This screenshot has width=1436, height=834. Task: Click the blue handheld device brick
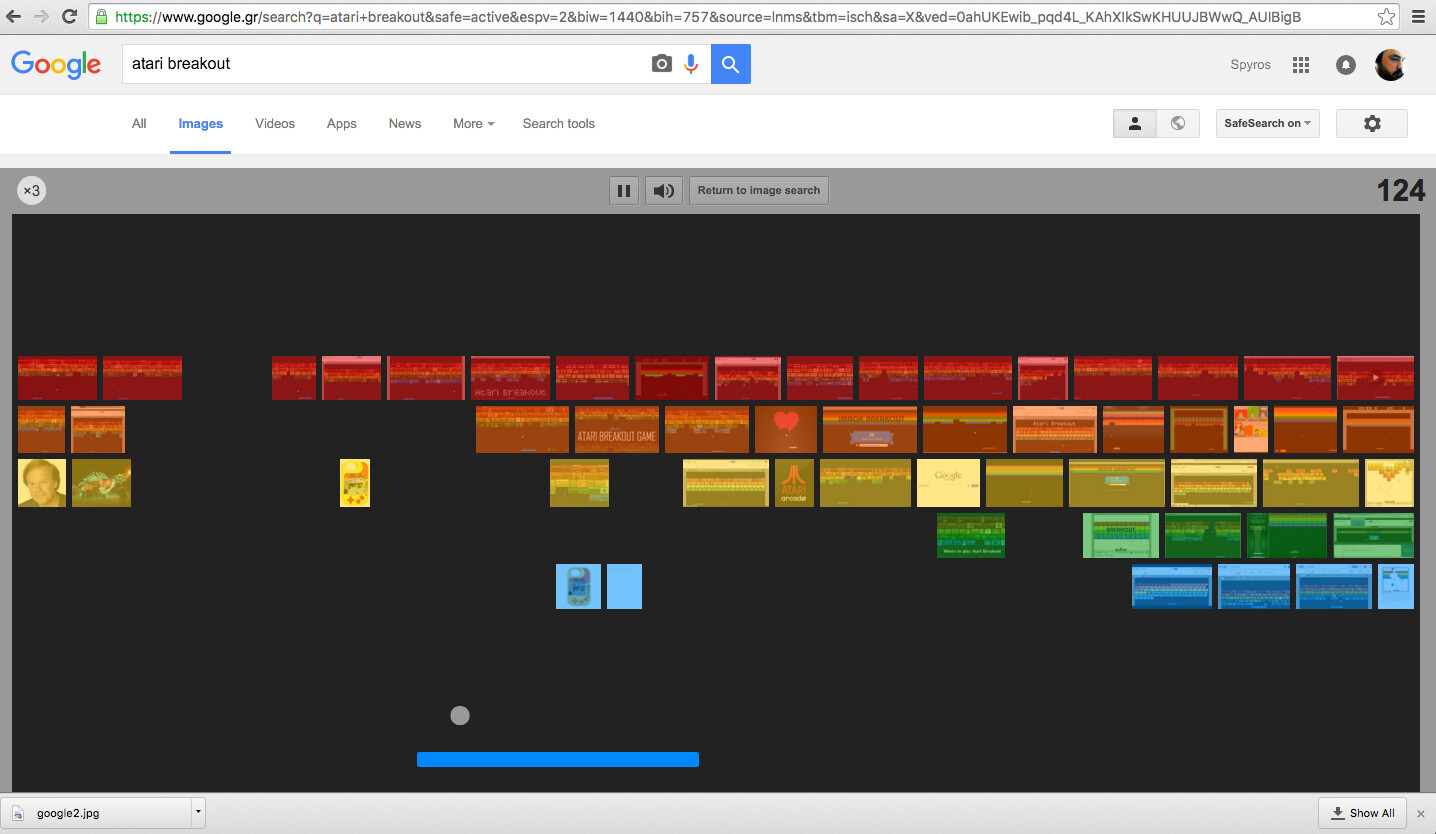click(x=579, y=586)
